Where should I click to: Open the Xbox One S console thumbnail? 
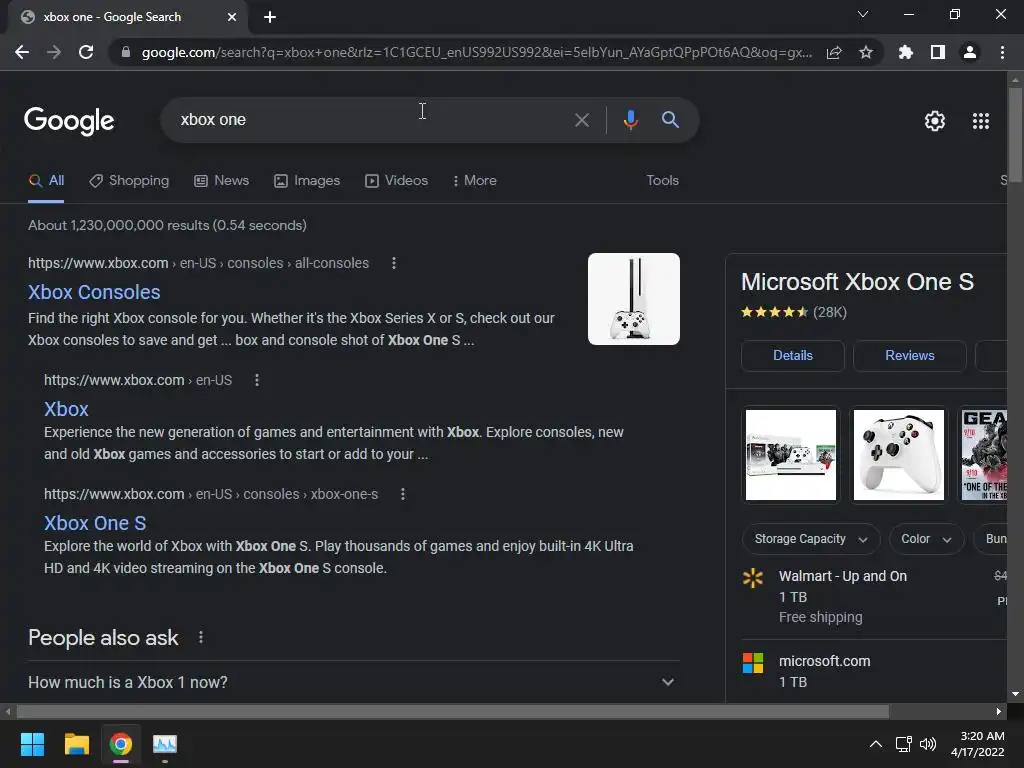[x=633, y=299]
